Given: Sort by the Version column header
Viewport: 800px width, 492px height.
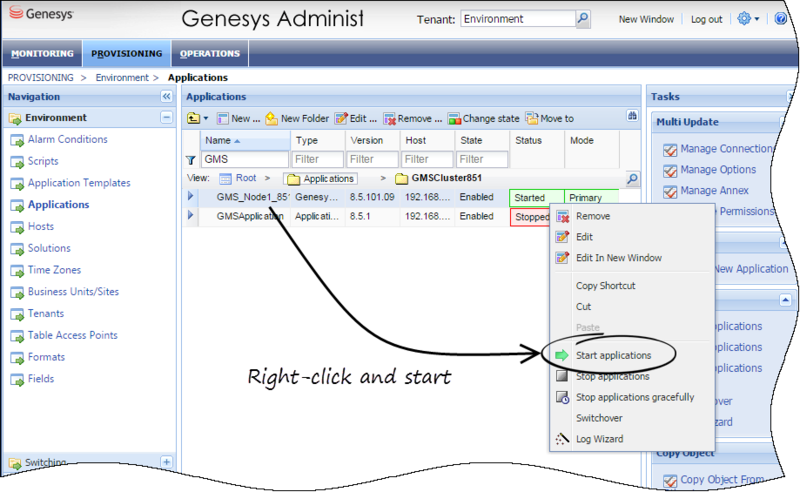Looking at the screenshot, I should 372,140.
